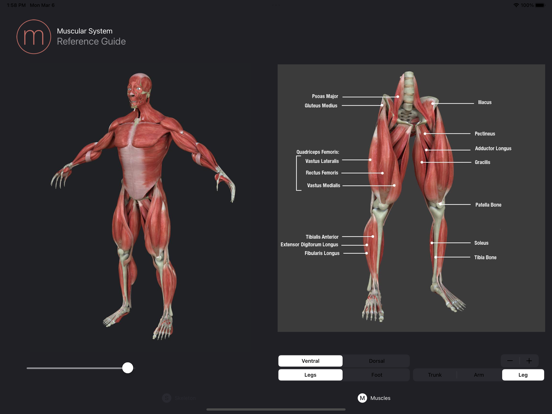Click the Psoas Major label

click(325, 96)
